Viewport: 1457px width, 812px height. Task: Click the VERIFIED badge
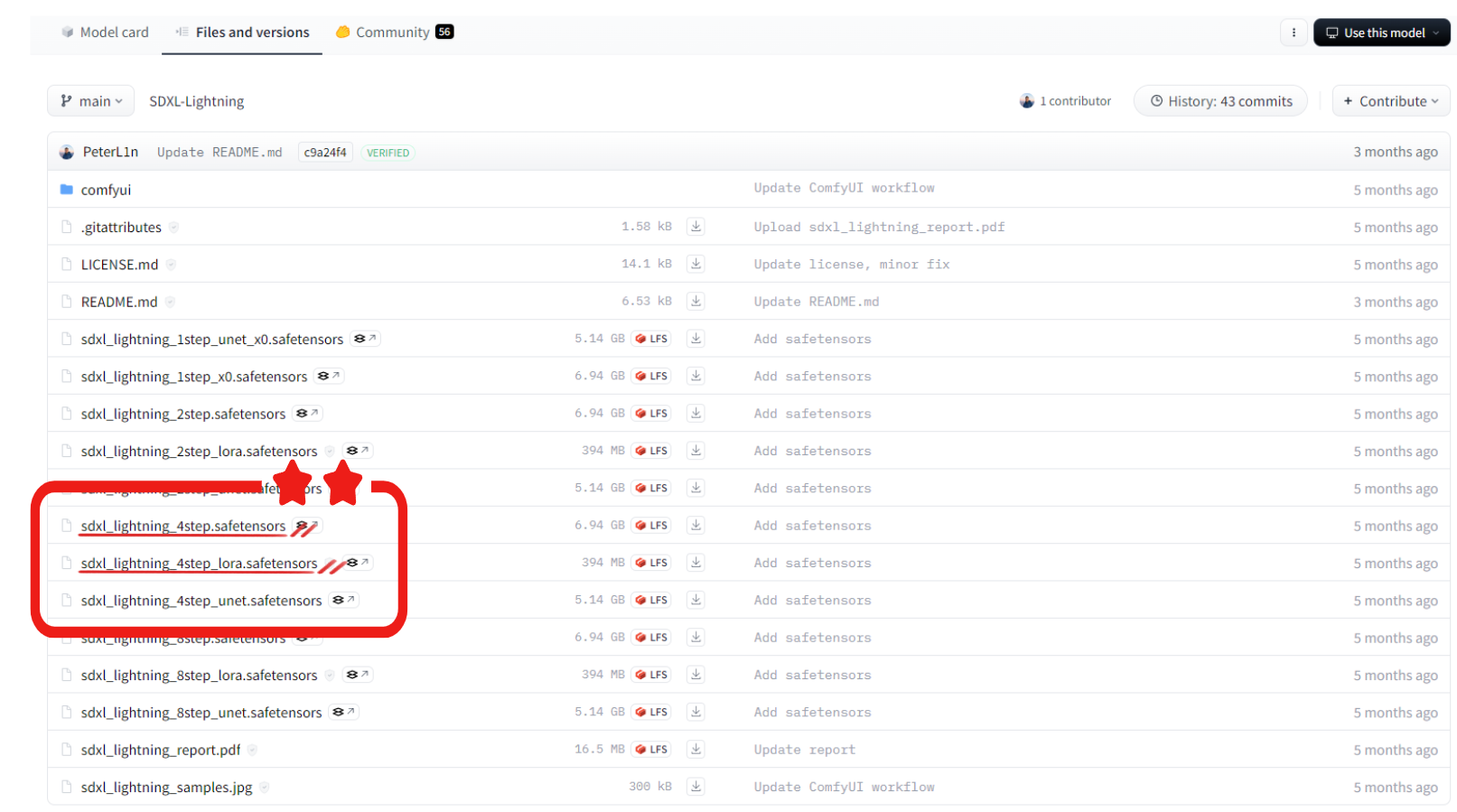point(388,153)
